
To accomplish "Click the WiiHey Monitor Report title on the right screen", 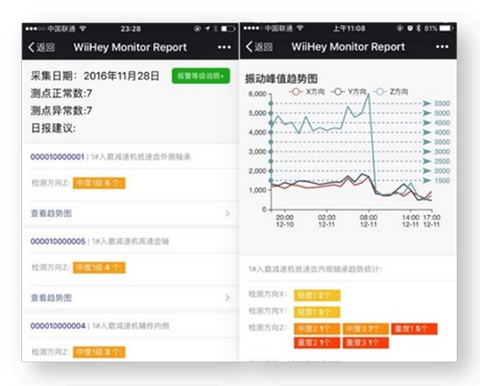I will click(348, 47).
